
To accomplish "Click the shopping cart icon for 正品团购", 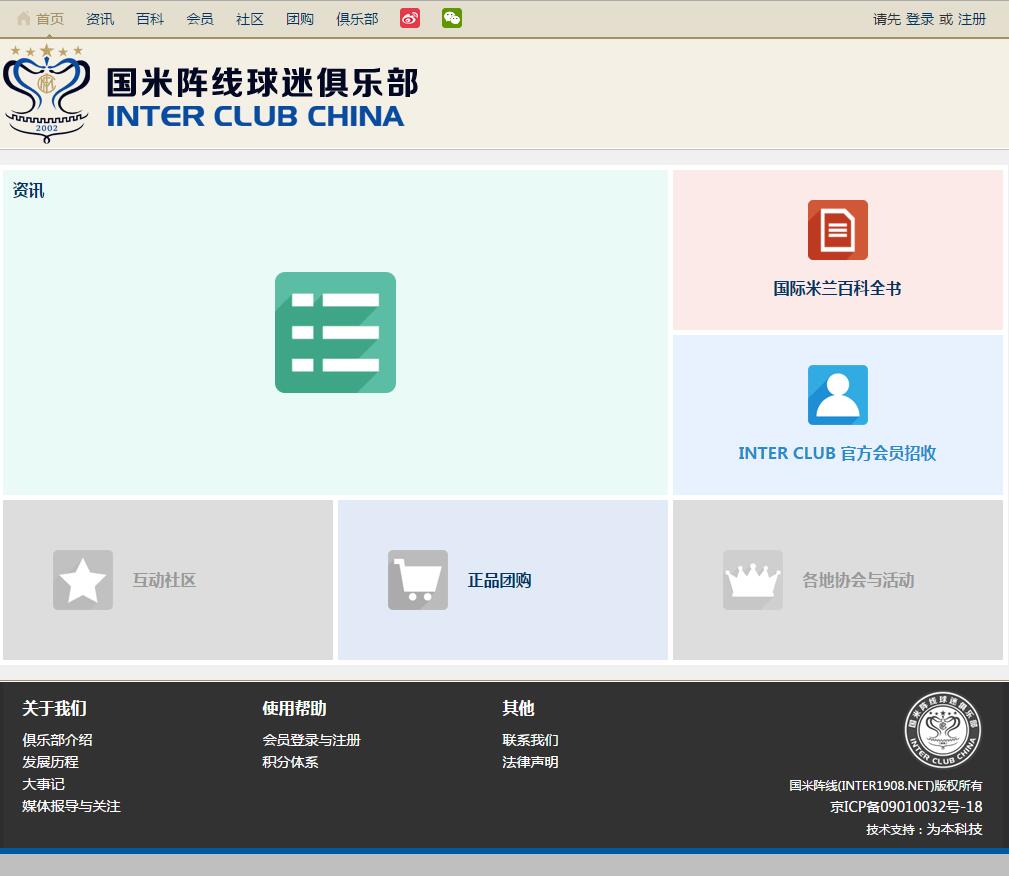I will click(x=418, y=580).
